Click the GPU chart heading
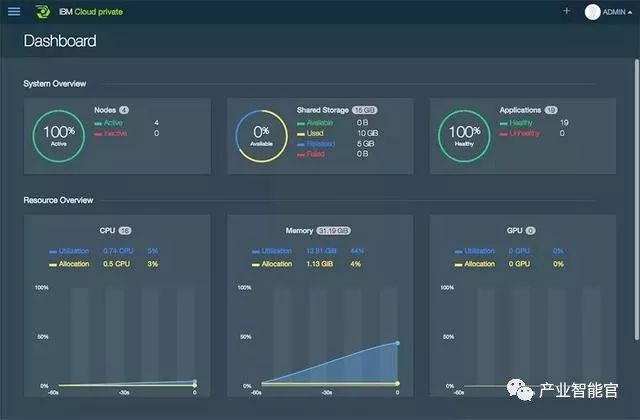The image size is (640, 420). [514, 231]
